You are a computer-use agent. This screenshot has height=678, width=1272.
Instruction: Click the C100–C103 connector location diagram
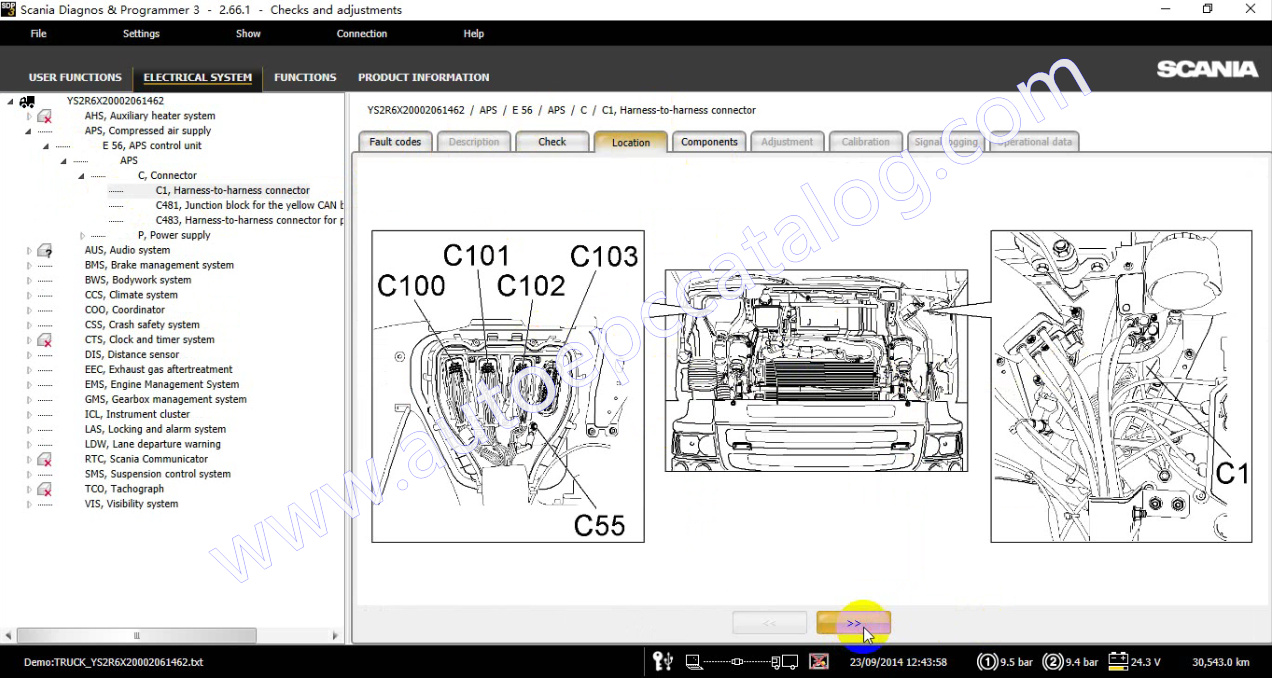point(508,387)
